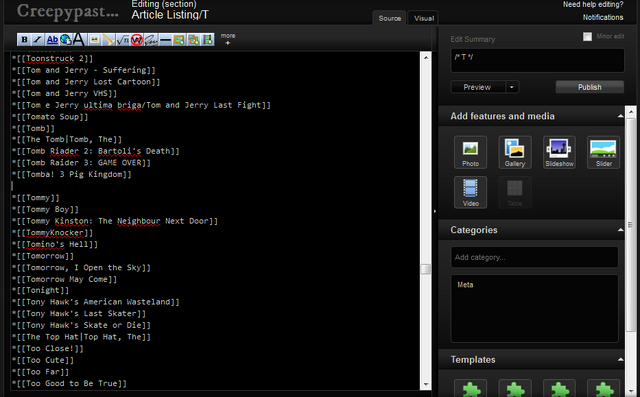Click the line Tom and Jerry VHS
Image resolution: width=640 pixels, height=397 pixels.
[64, 93]
